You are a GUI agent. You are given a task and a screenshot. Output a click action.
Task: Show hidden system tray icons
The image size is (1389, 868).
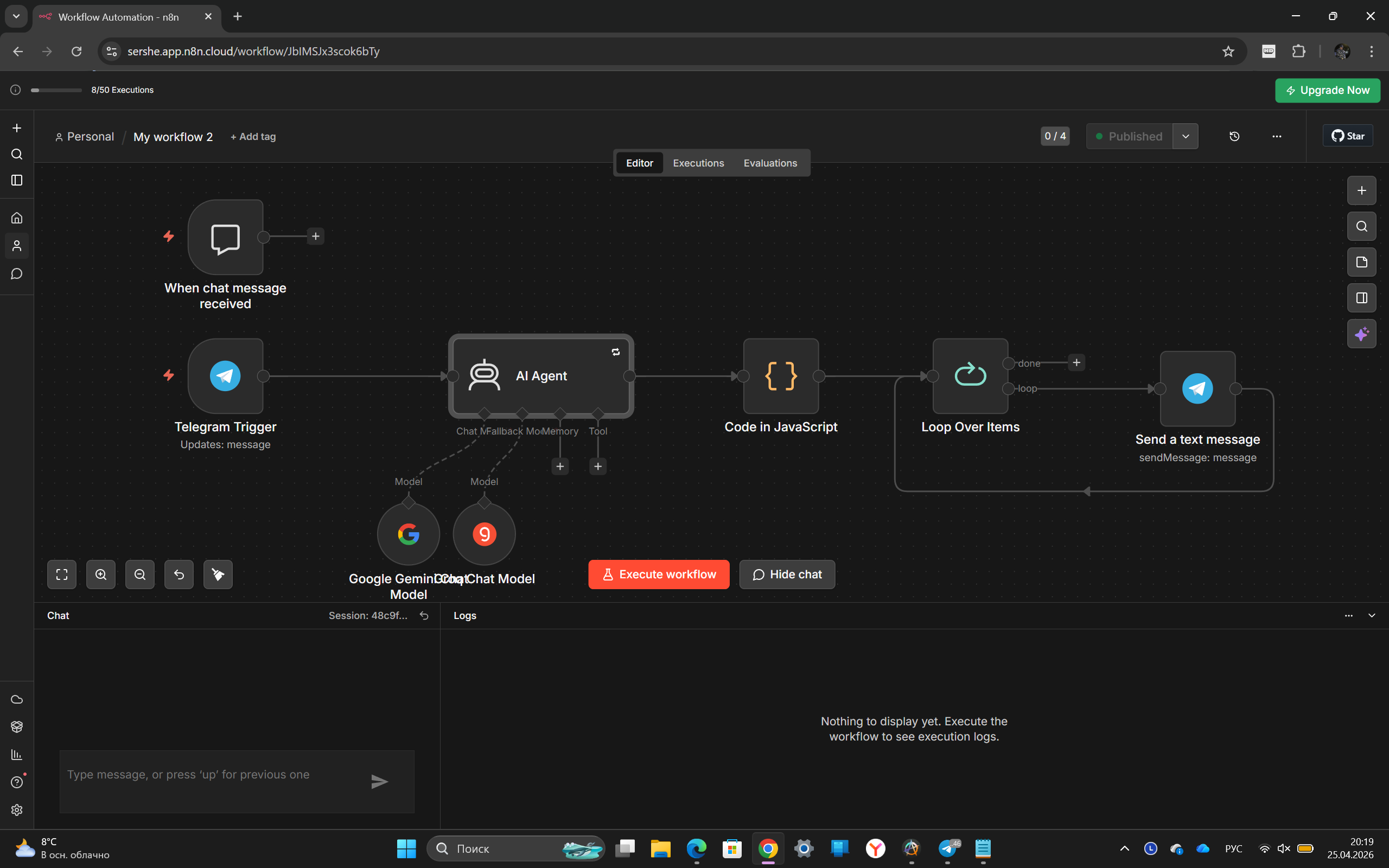point(1124,848)
